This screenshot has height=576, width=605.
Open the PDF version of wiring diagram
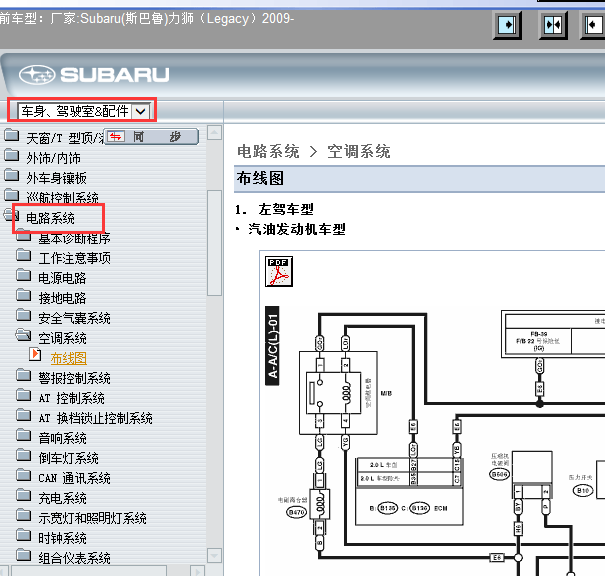point(279,272)
